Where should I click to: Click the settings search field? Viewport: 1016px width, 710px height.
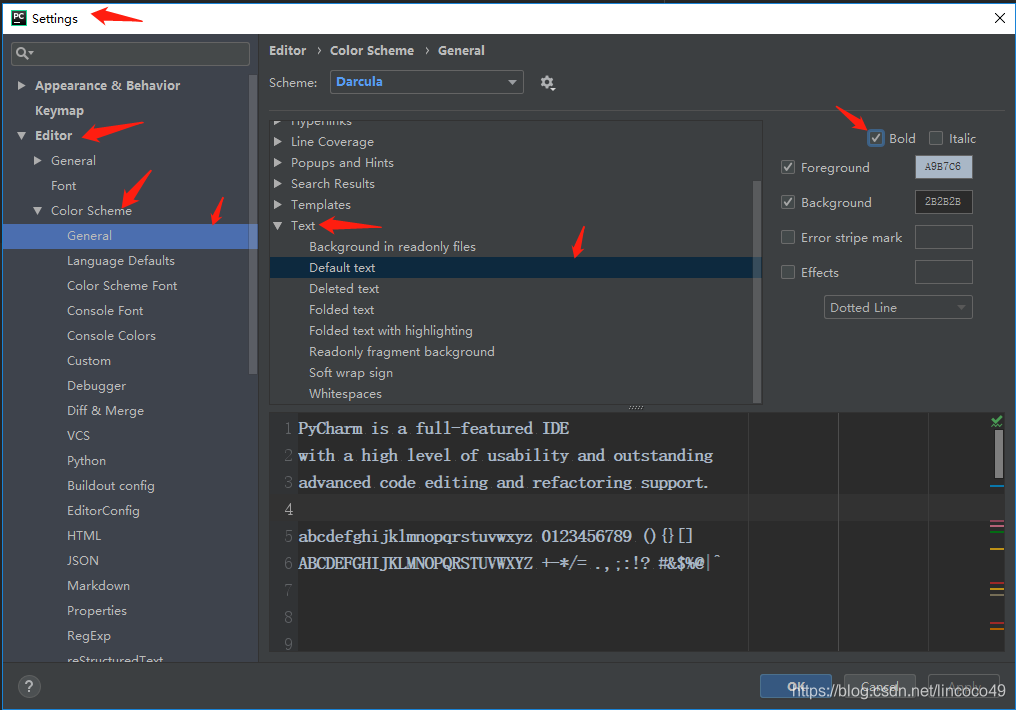(x=130, y=54)
